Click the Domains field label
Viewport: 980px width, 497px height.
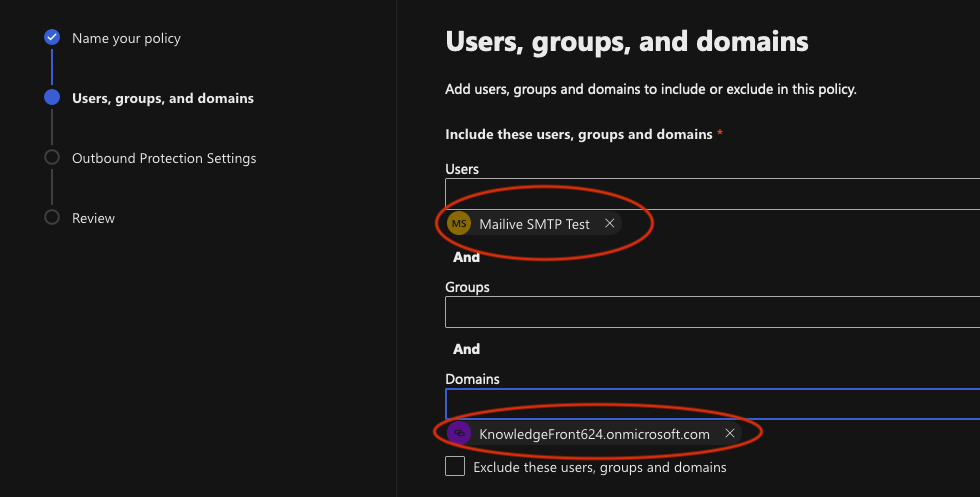(x=472, y=379)
